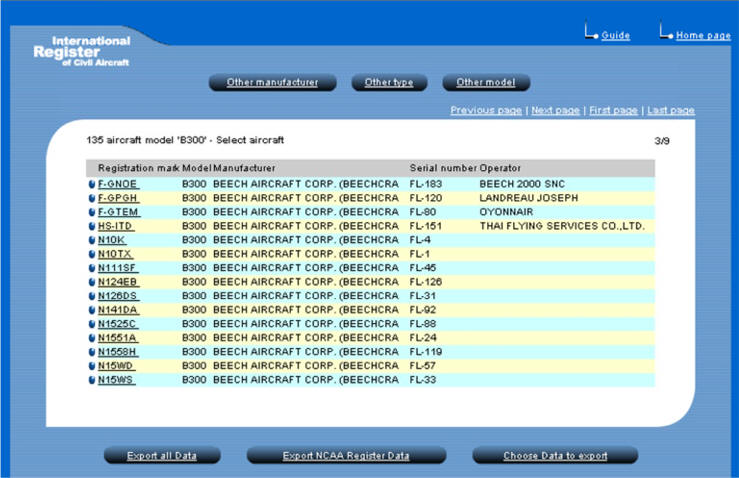The height and width of the screenshot is (478, 739).
Task: Open the Guide link
Action: 616,35
